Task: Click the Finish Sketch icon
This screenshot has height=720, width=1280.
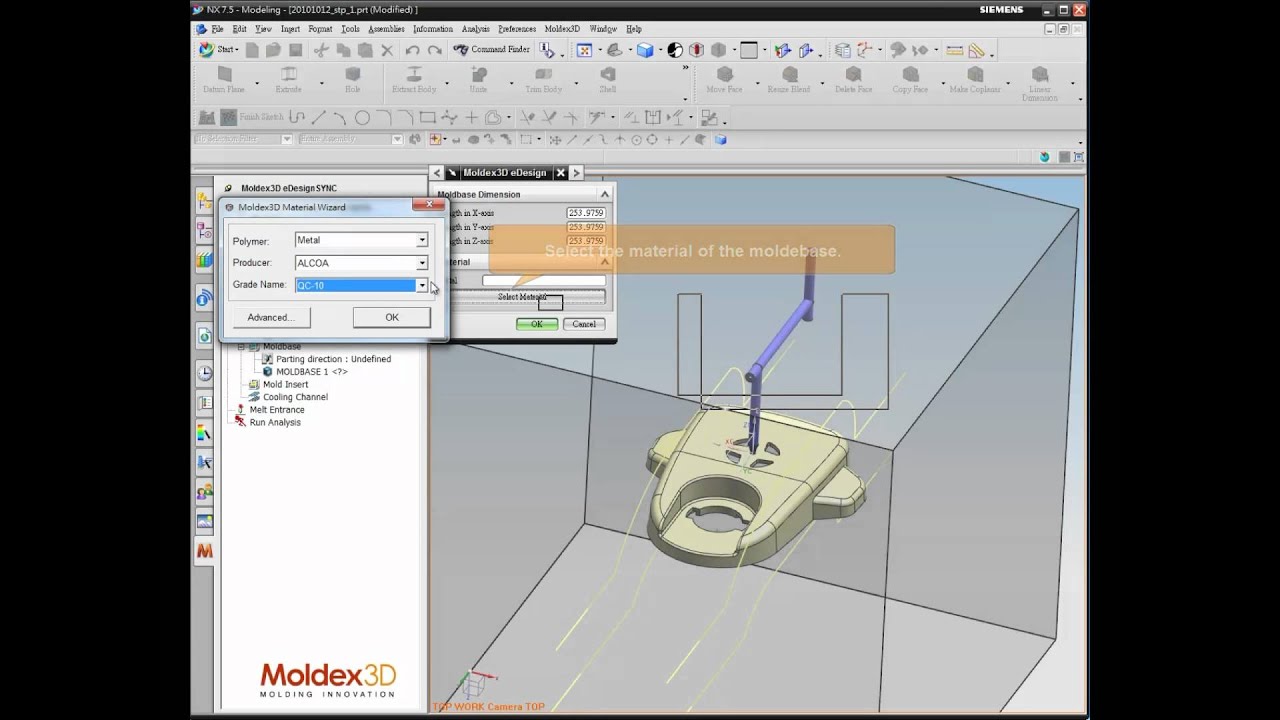Action: [x=249, y=117]
